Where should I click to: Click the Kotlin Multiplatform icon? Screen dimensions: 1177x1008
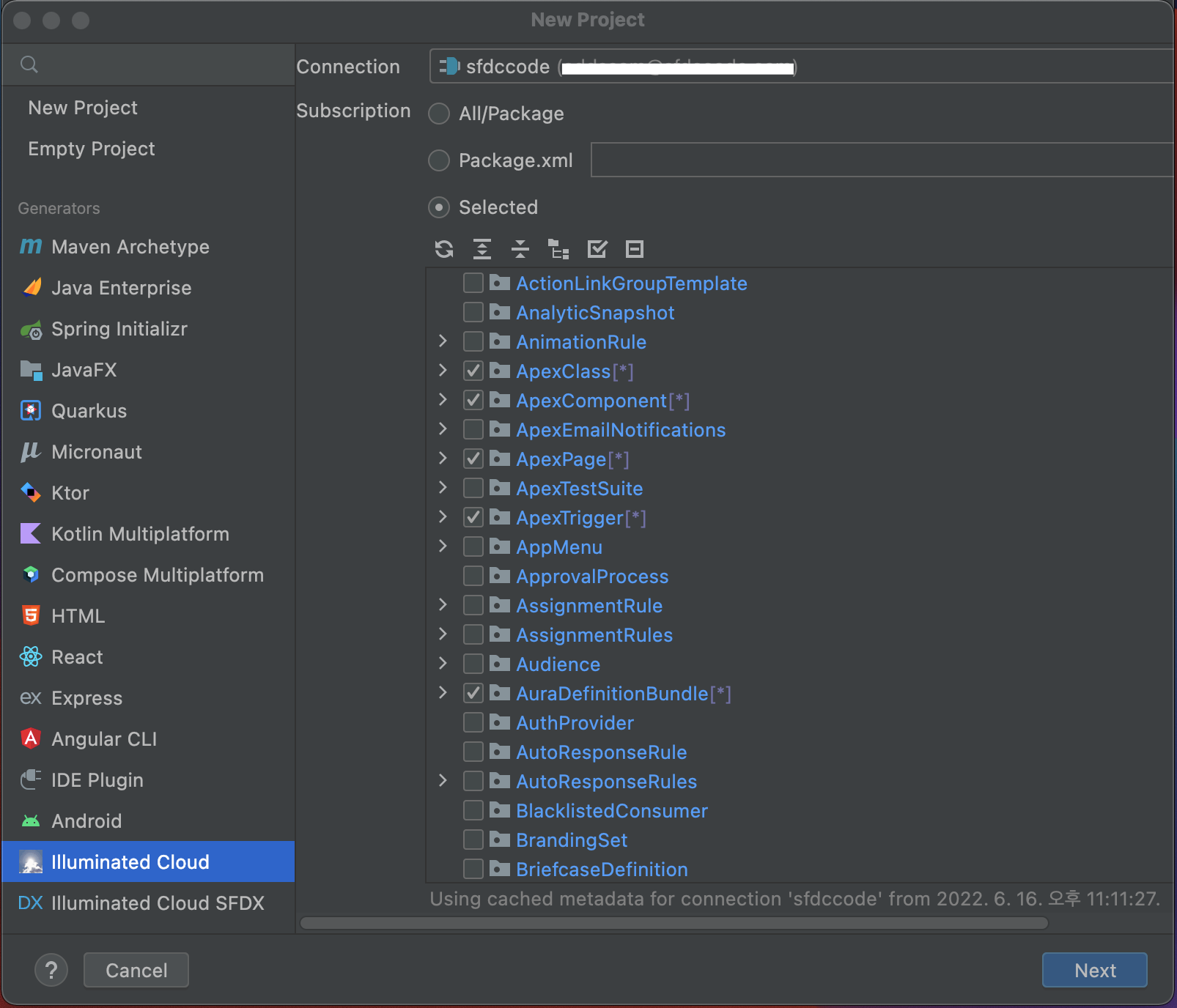31,533
